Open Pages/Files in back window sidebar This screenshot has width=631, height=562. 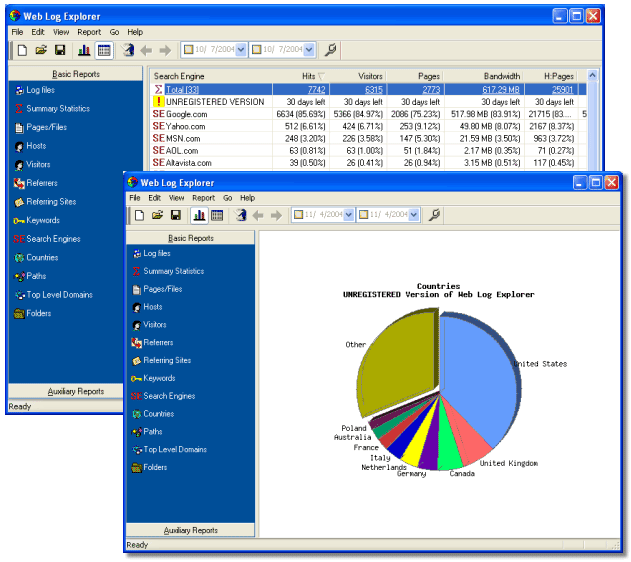(x=41, y=127)
